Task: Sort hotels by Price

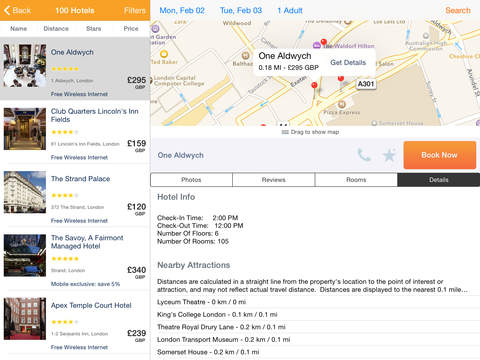Action: (131, 29)
